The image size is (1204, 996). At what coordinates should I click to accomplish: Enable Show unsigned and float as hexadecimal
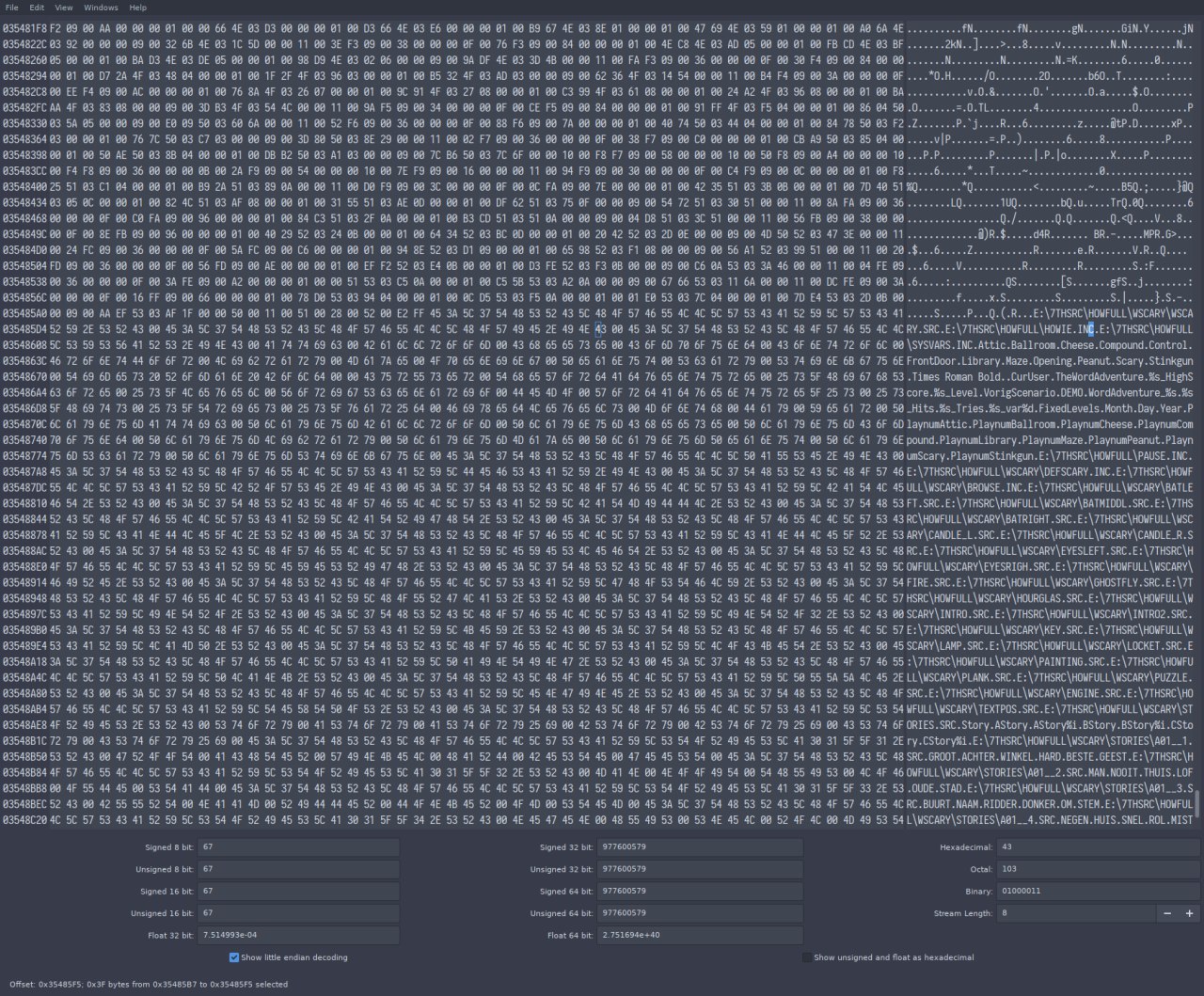tap(807, 957)
